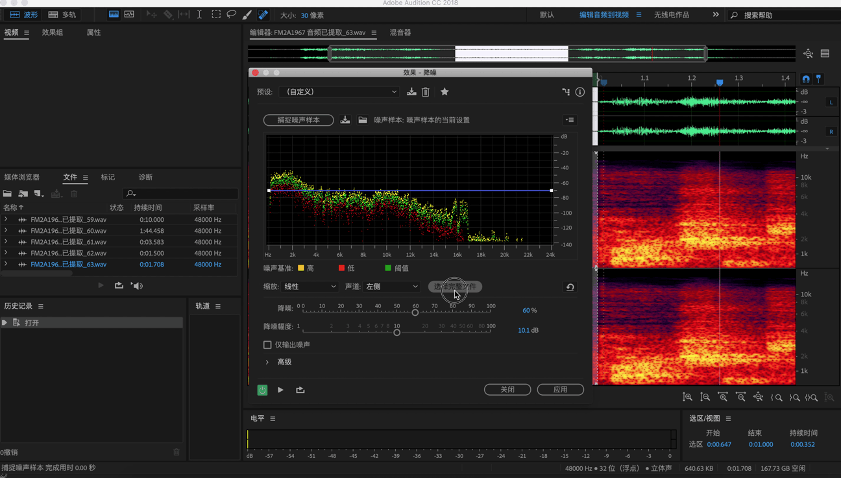Click the 应用 apply button

click(x=560, y=390)
